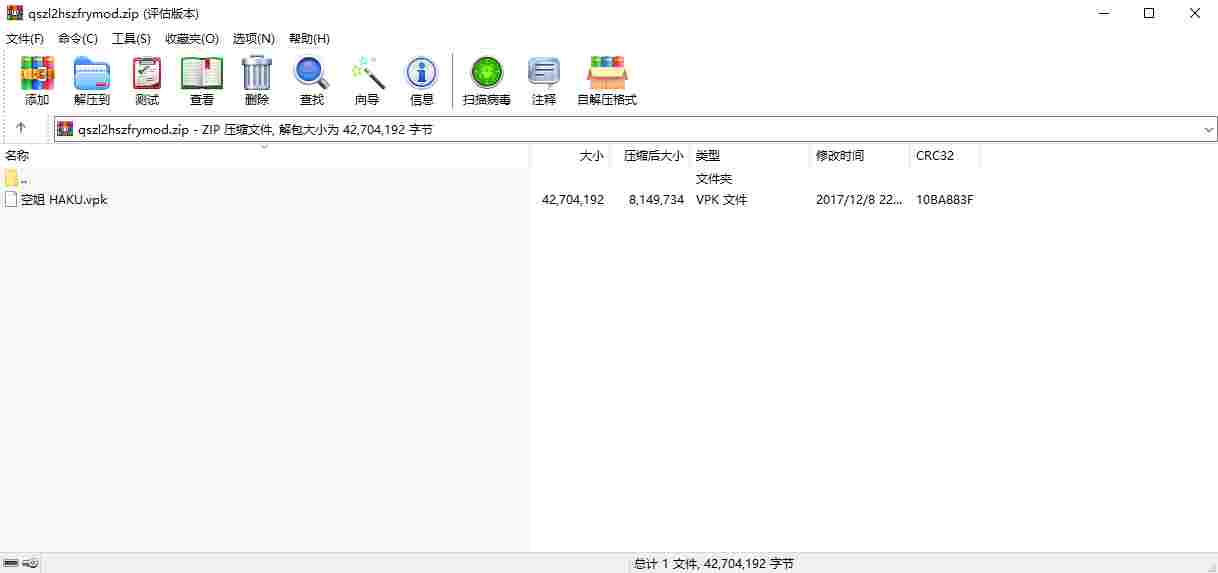Sort by the 名称 column header

click(x=265, y=156)
